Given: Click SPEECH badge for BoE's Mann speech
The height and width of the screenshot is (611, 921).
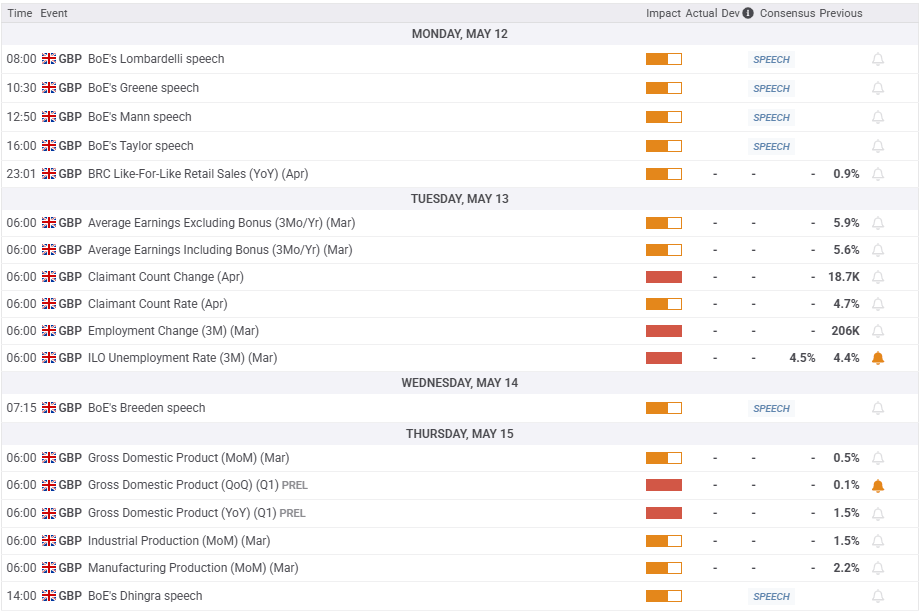Looking at the screenshot, I should point(771,117).
